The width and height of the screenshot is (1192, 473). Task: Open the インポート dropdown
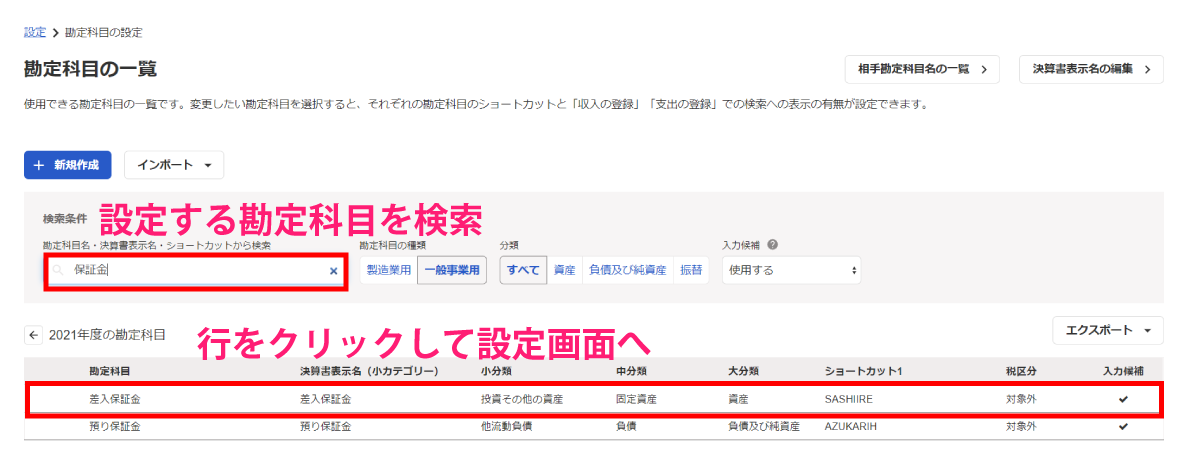[174, 165]
